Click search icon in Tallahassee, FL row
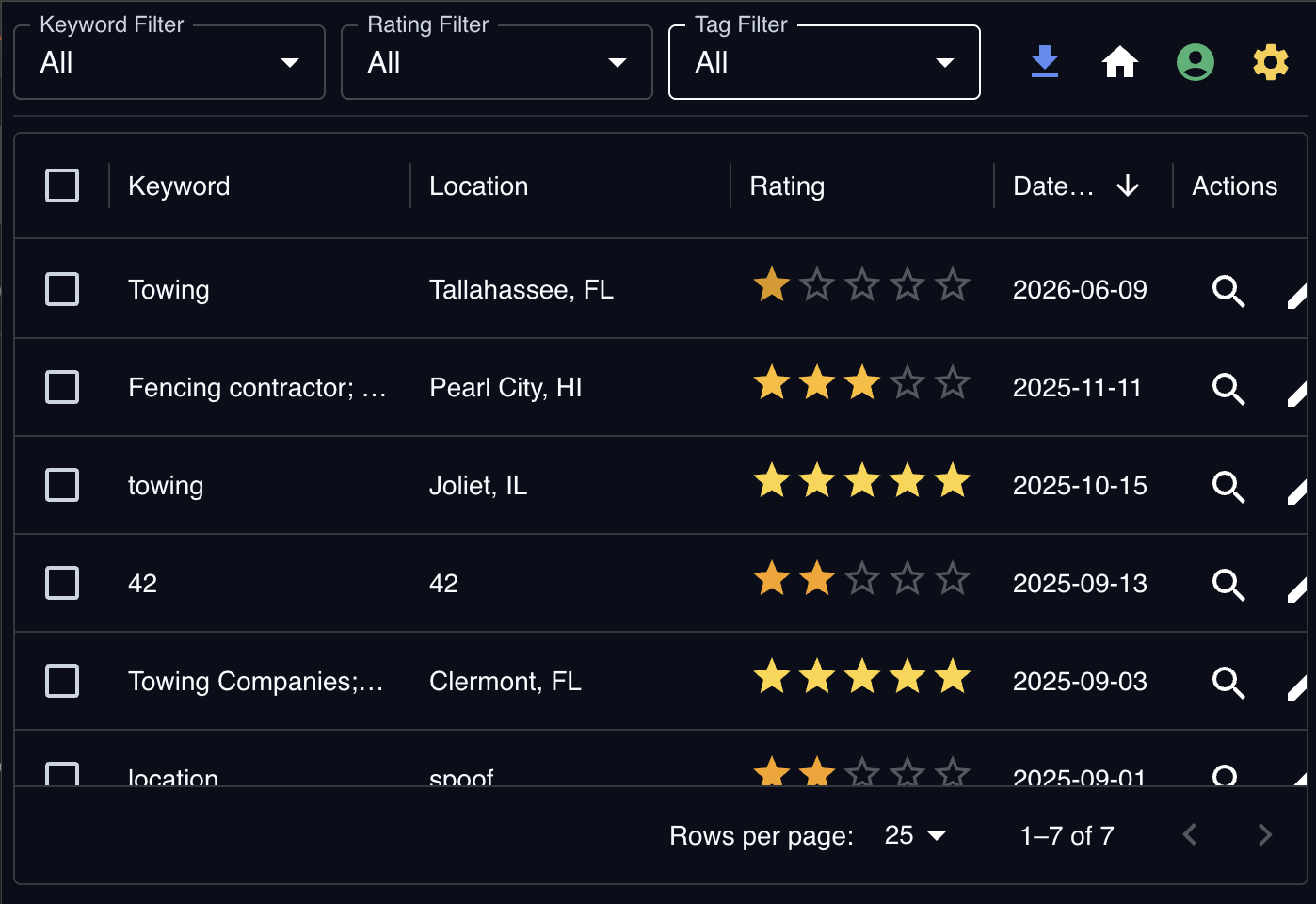 coord(1228,291)
